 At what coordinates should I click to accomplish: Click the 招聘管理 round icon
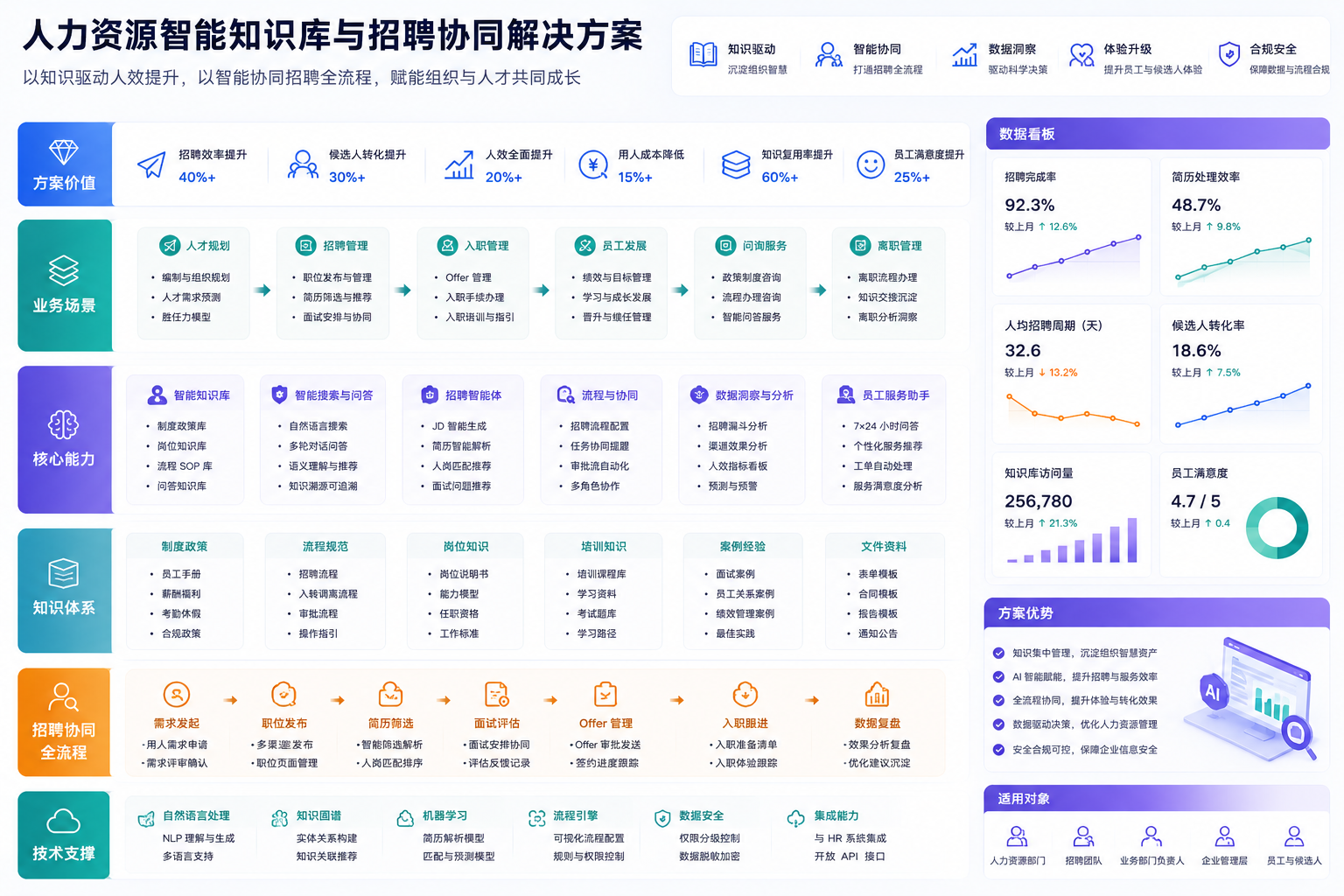tap(305, 246)
